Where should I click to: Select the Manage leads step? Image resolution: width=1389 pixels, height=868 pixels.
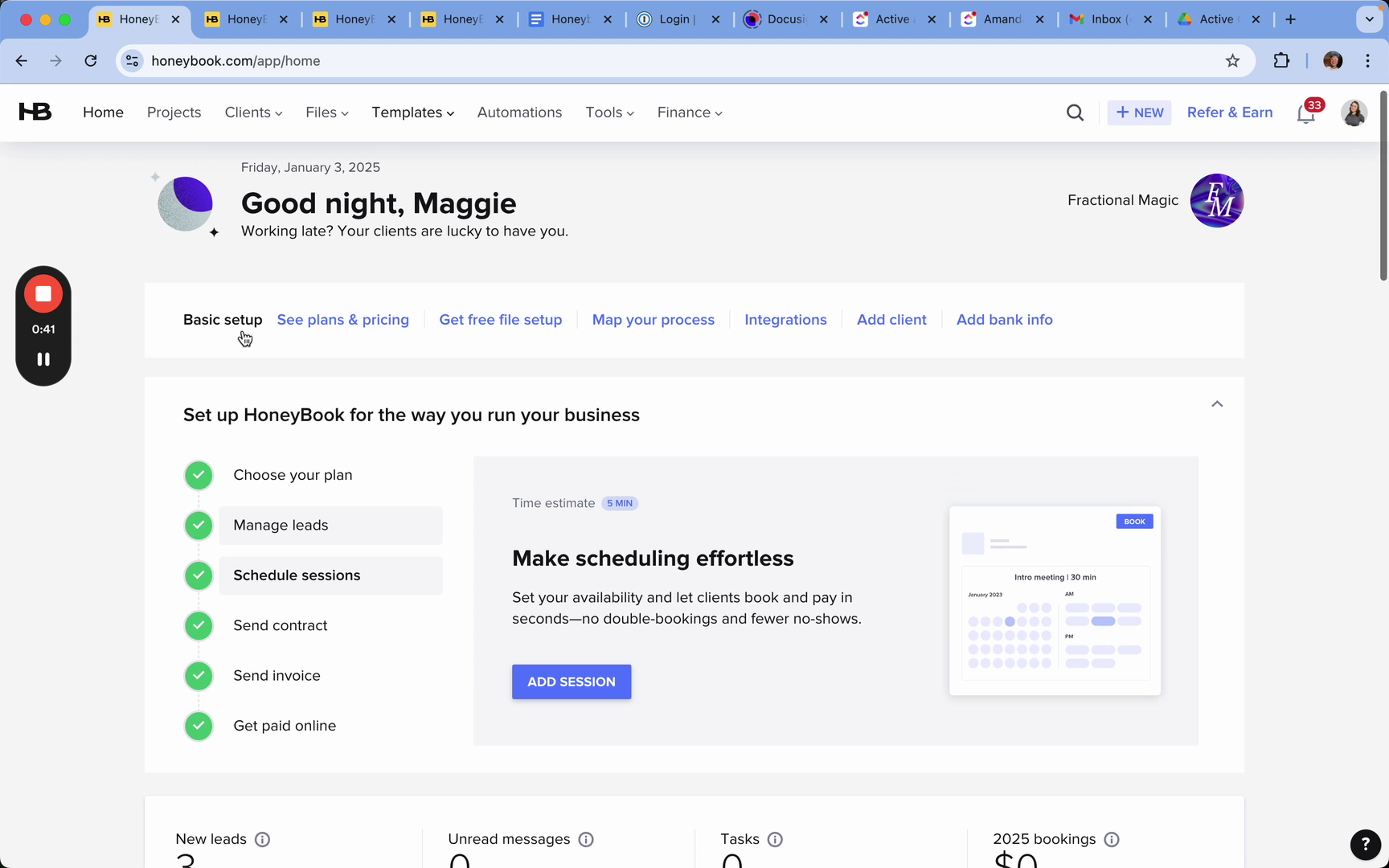[x=330, y=526]
